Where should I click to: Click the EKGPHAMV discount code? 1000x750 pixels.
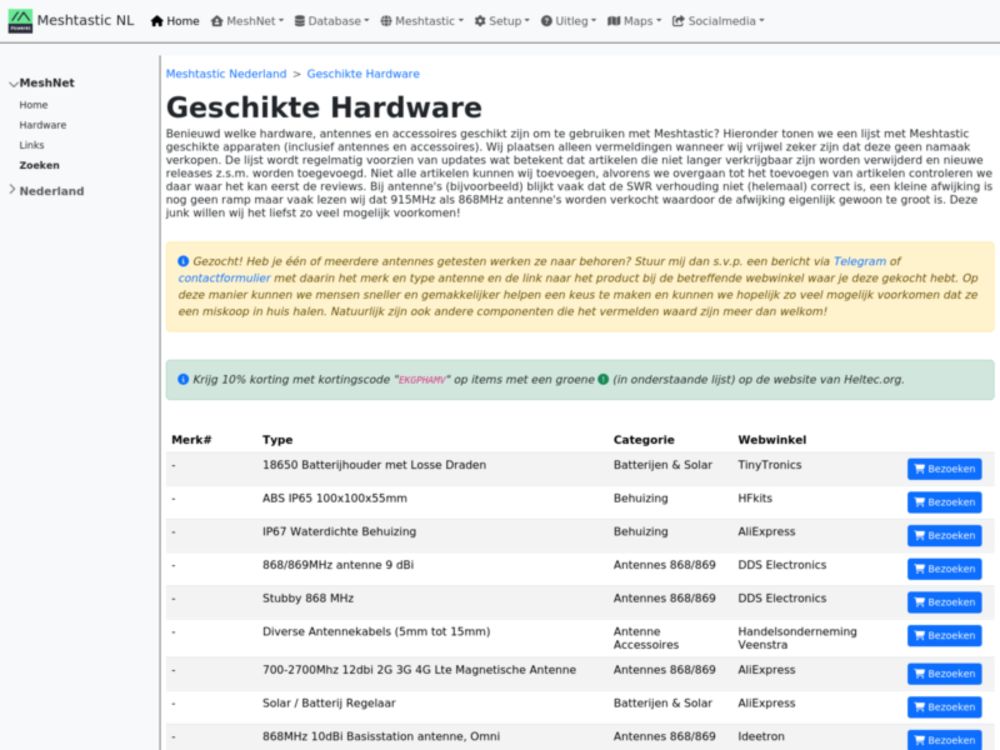coord(422,379)
